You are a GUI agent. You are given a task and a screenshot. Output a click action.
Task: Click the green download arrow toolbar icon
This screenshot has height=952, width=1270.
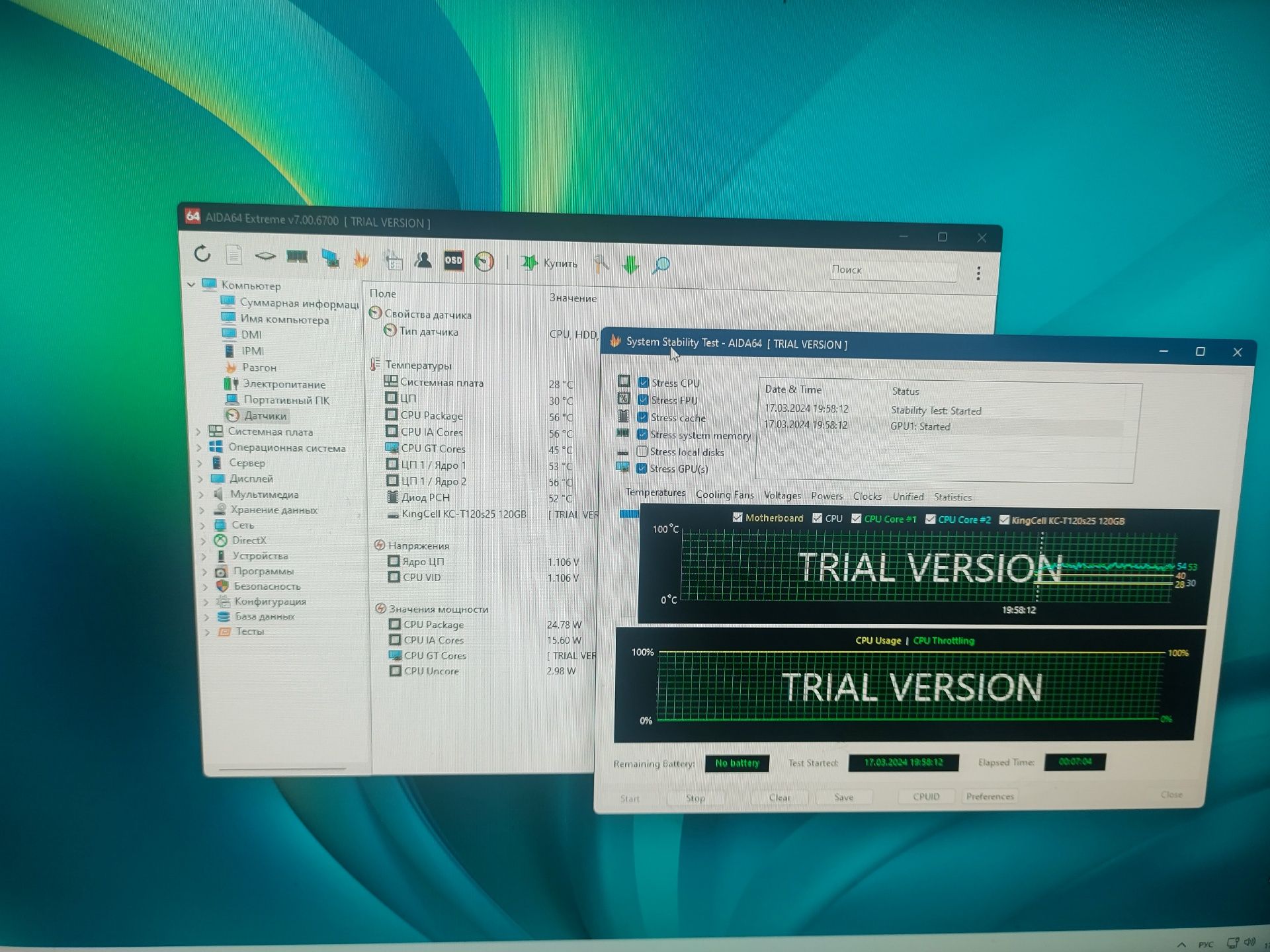[x=631, y=265]
